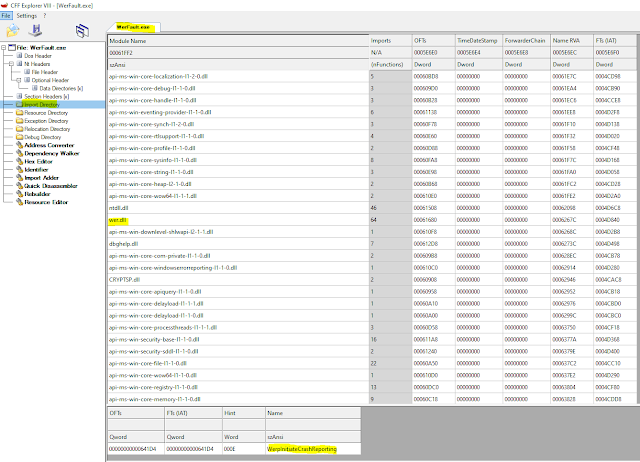Image resolution: width=640 pixels, height=462 pixels.
Task: Click the Debug Directory folder icon
Action: [19, 137]
